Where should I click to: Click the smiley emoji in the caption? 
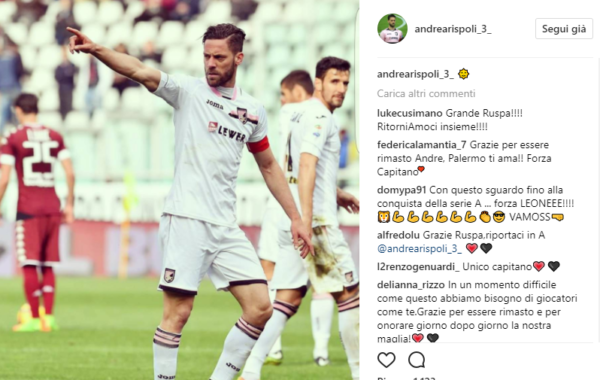coord(463,74)
